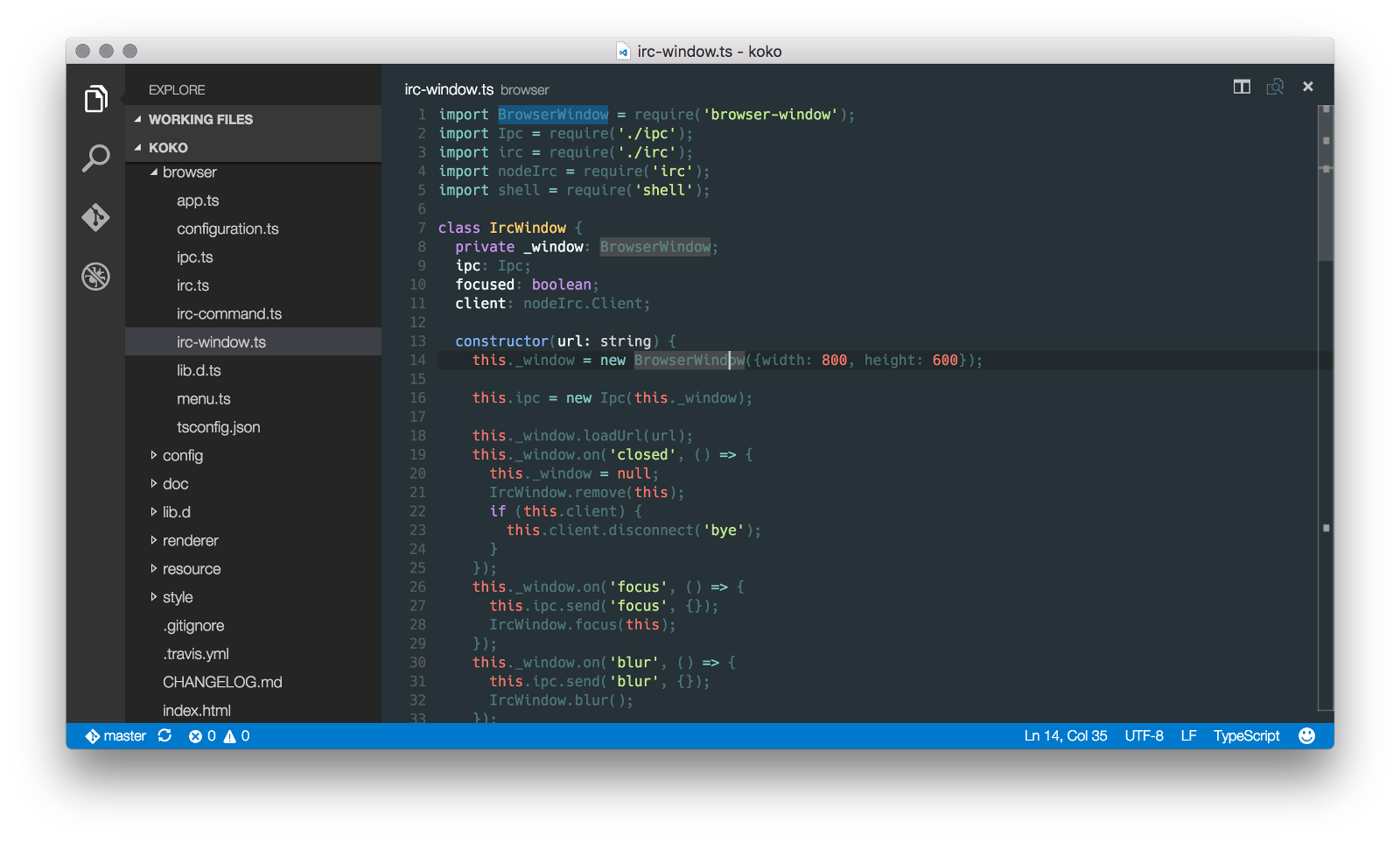Split the editor using the toolbar icon
The image size is (1400, 843).
(x=1242, y=87)
